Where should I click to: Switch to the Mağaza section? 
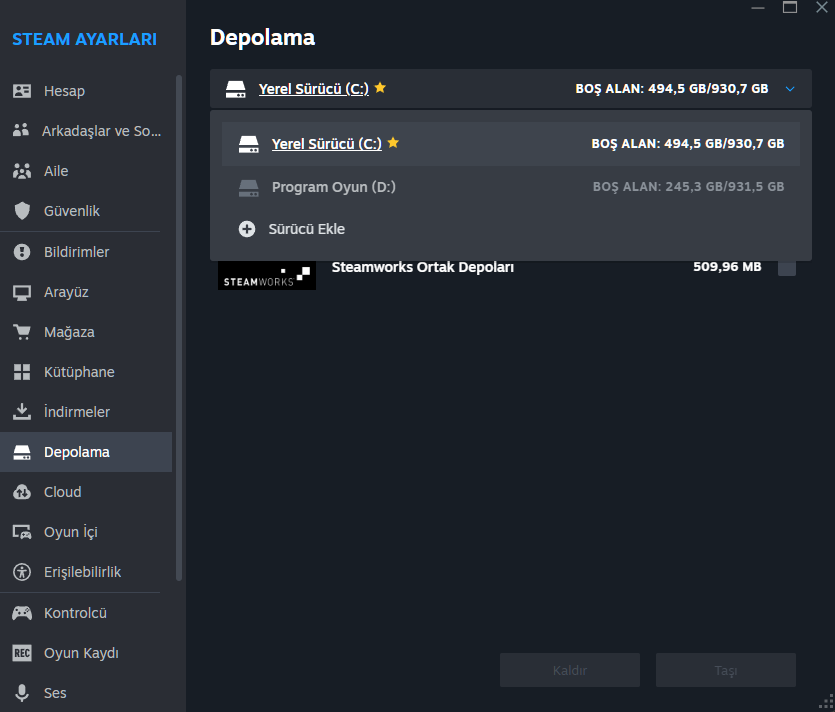(x=86, y=332)
